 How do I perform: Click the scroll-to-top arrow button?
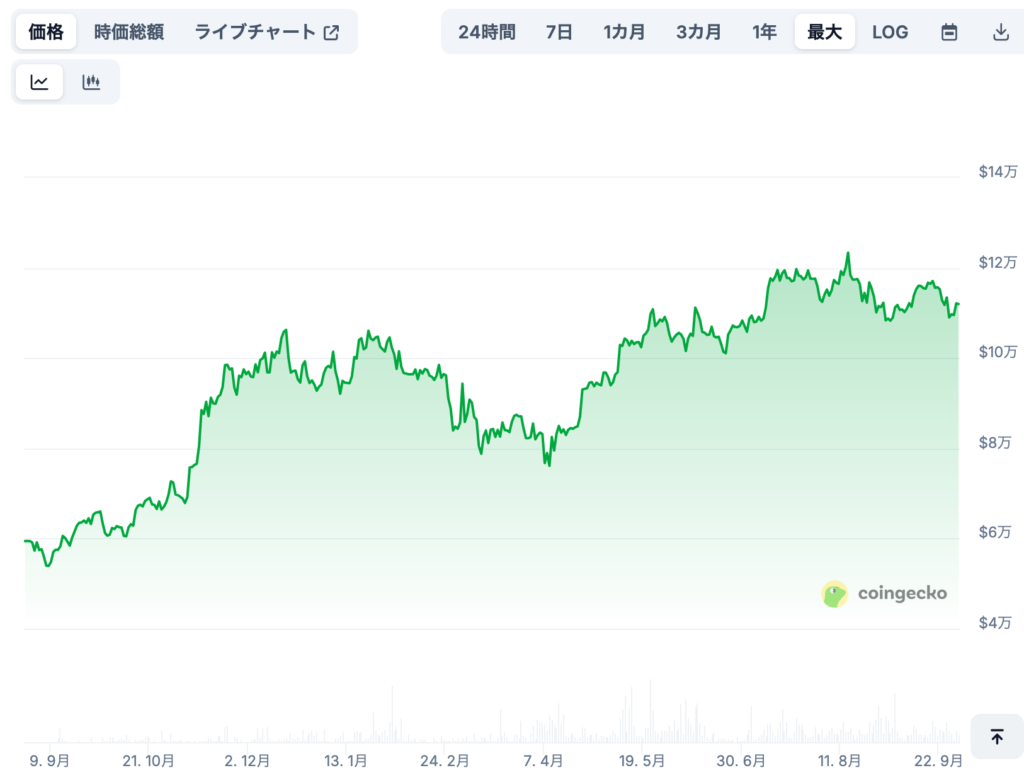pyautogui.click(x=996, y=737)
